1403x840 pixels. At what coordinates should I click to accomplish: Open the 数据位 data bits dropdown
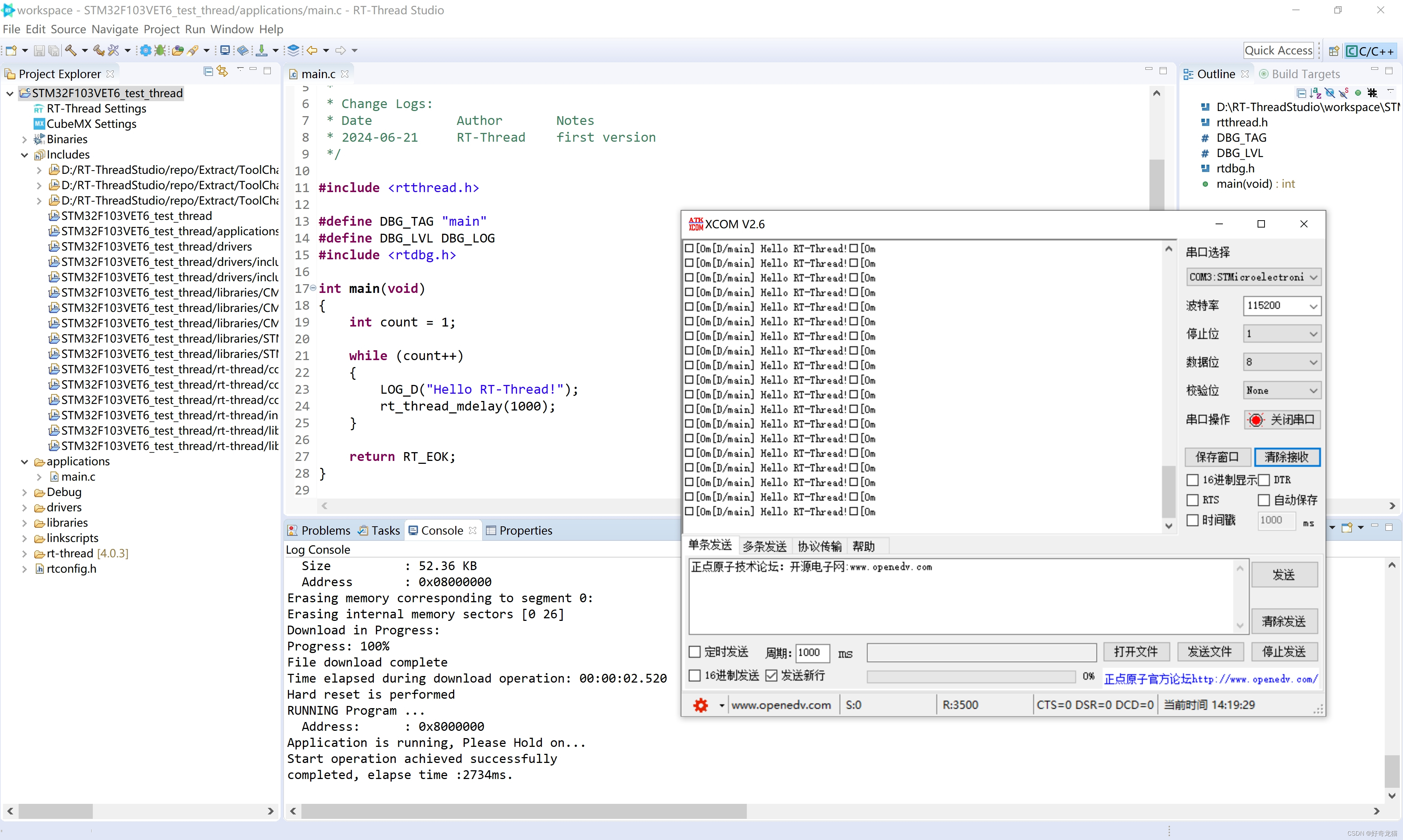coord(1282,362)
